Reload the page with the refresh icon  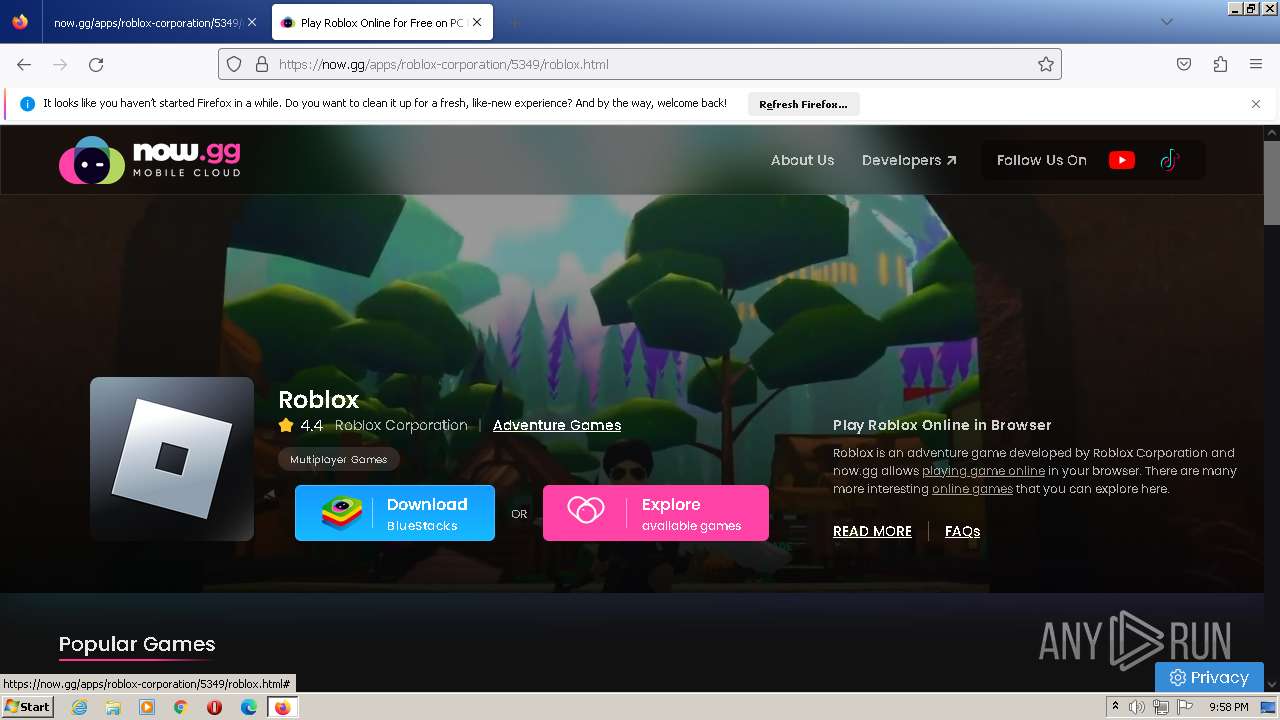tap(96, 64)
